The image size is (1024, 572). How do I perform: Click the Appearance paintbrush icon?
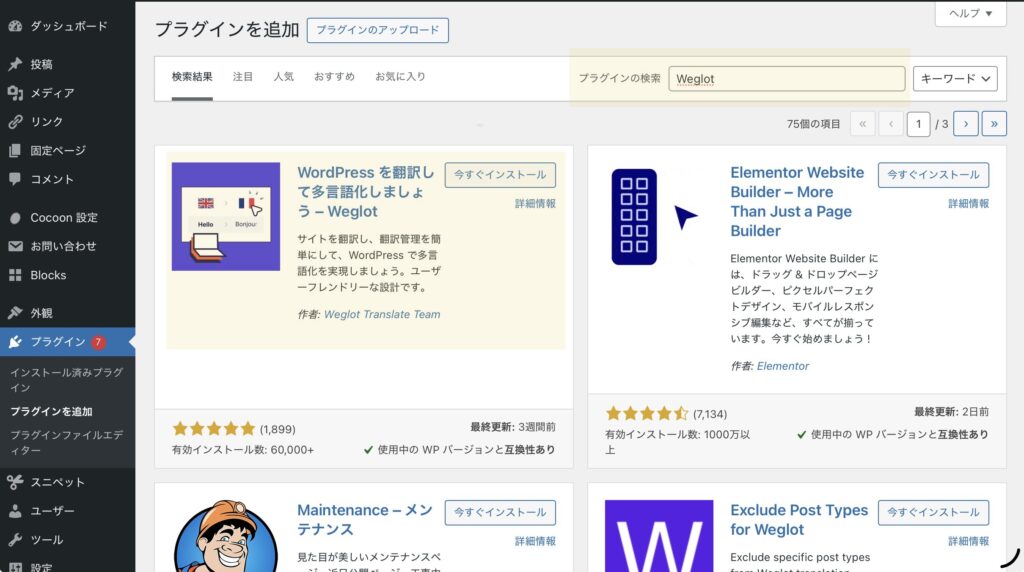15,312
